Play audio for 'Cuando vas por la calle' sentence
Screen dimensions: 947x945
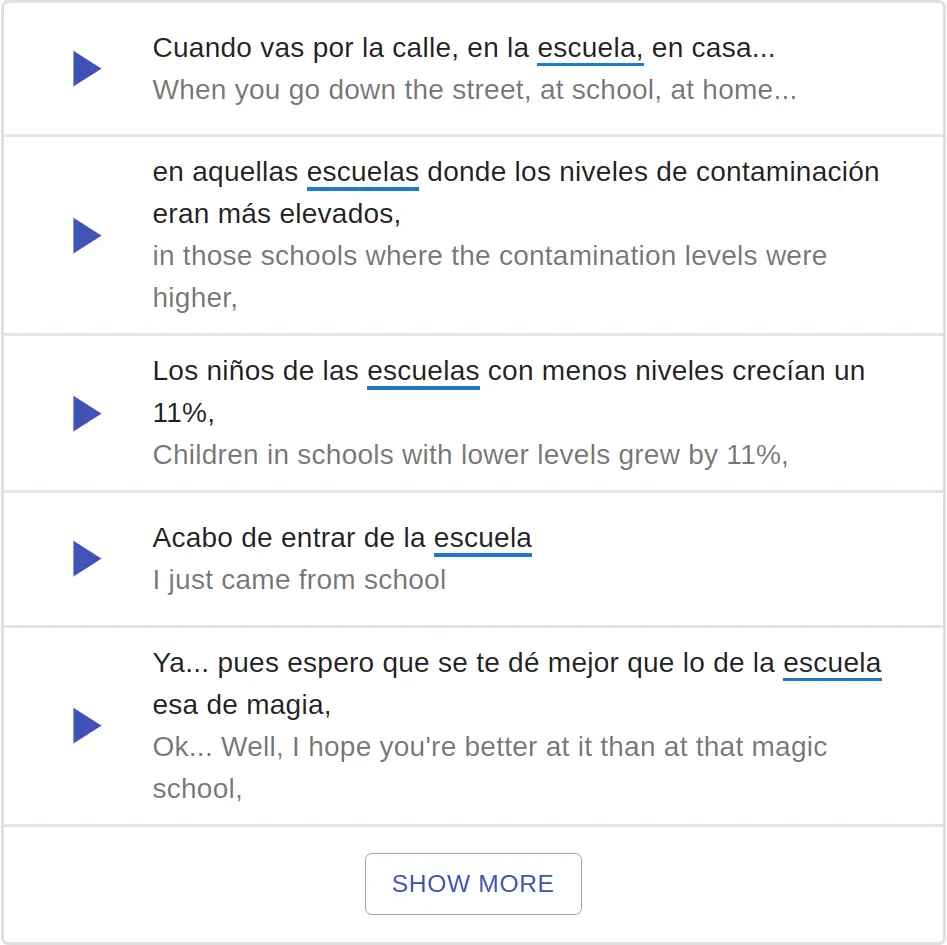[87, 69]
